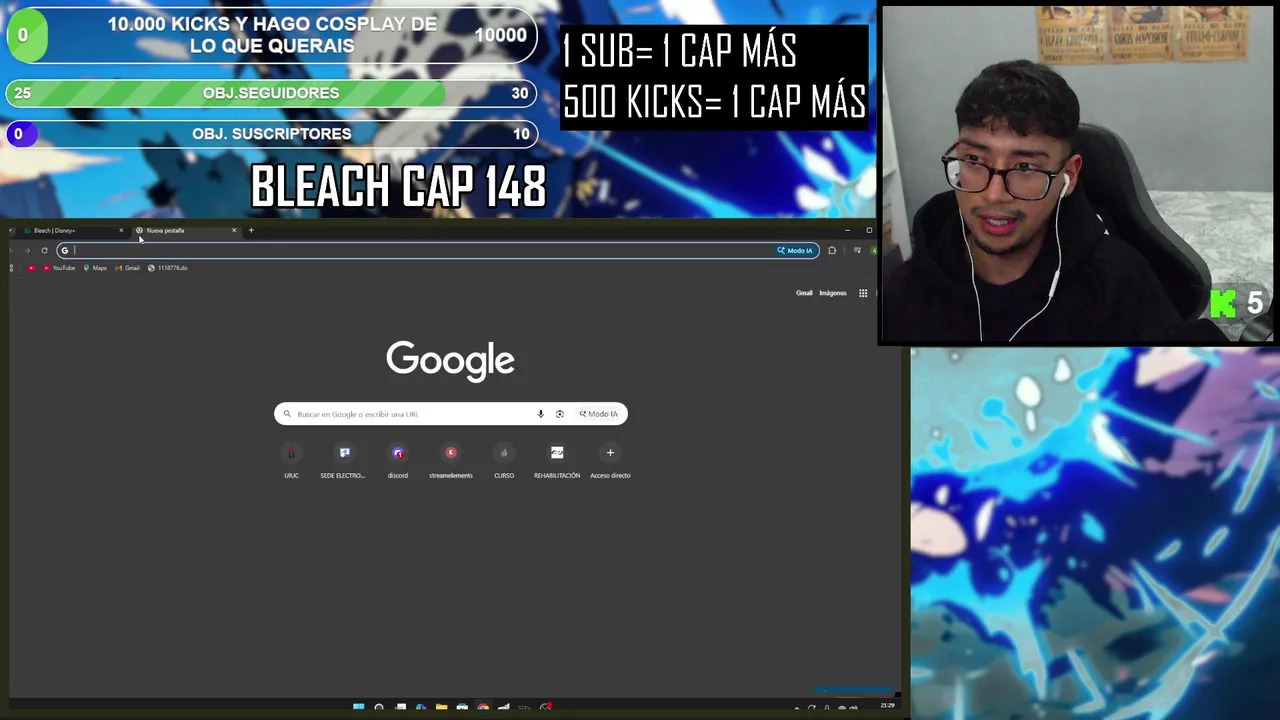Close the Bleach | Disney+ tab
The width and height of the screenshot is (1280, 720).
click(x=121, y=231)
